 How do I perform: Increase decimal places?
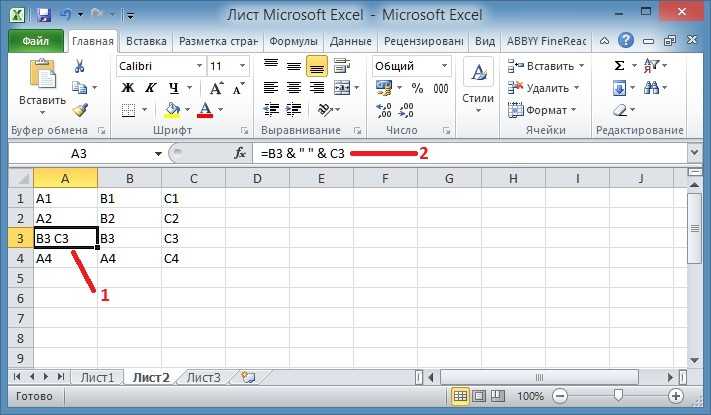click(x=385, y=110)
